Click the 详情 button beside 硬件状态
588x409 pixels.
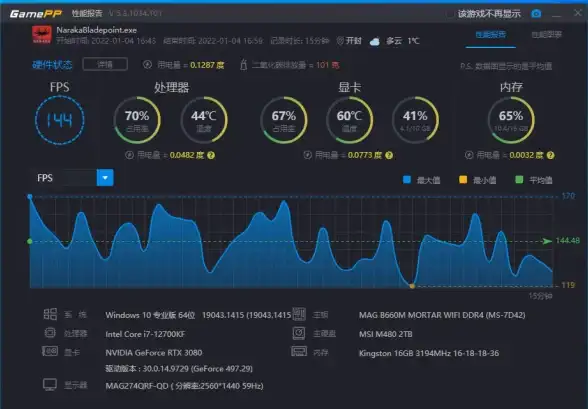(105, 64)
